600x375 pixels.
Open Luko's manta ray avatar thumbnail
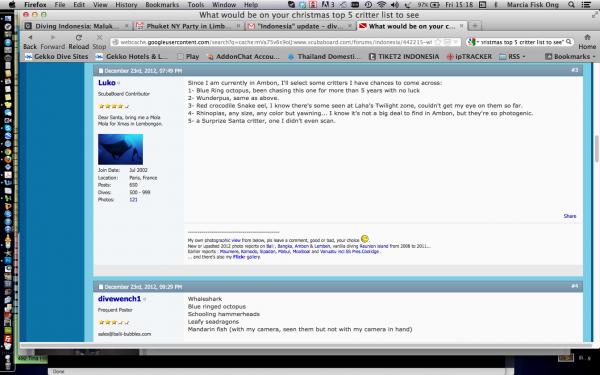pyautogui.click(x=121, y=149)
